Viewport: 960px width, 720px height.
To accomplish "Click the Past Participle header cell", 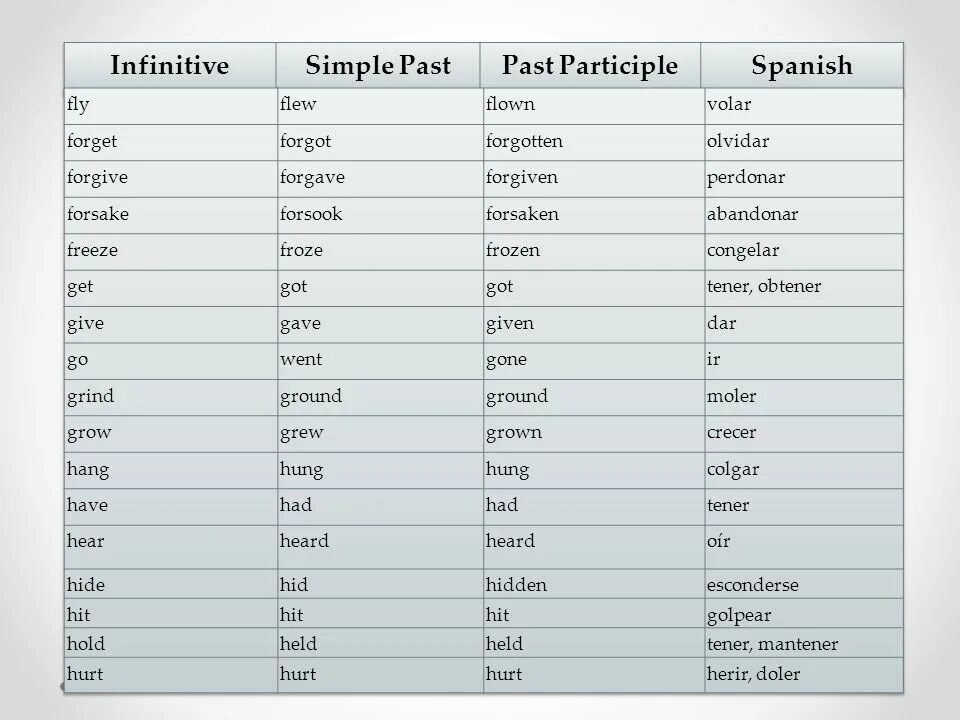I will 590,66.
